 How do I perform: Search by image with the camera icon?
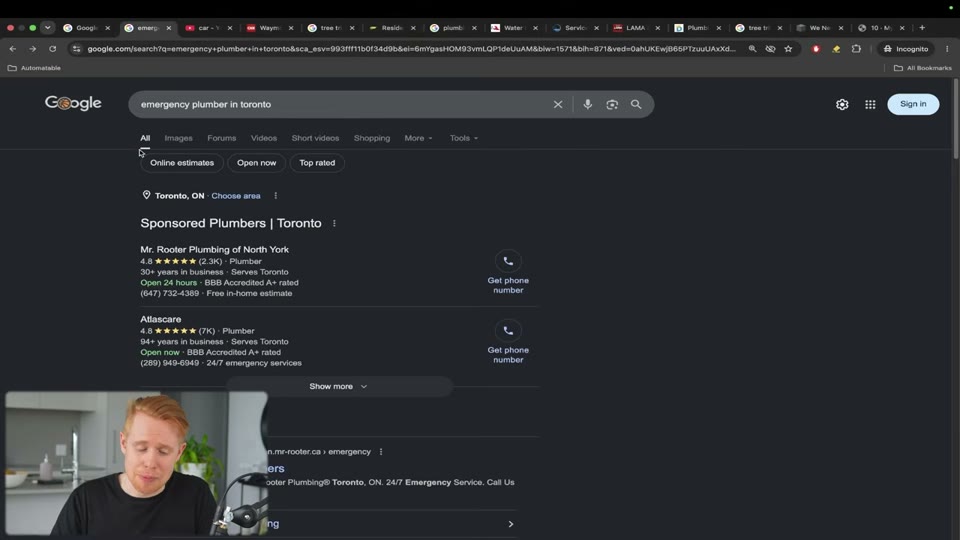pyautogui.click(x=612, y=105)
